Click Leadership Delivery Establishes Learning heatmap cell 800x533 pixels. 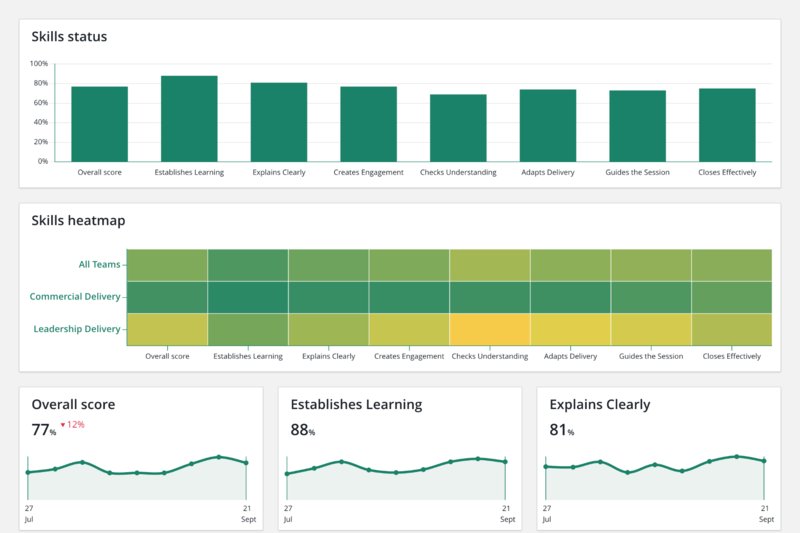pos(248,329)
